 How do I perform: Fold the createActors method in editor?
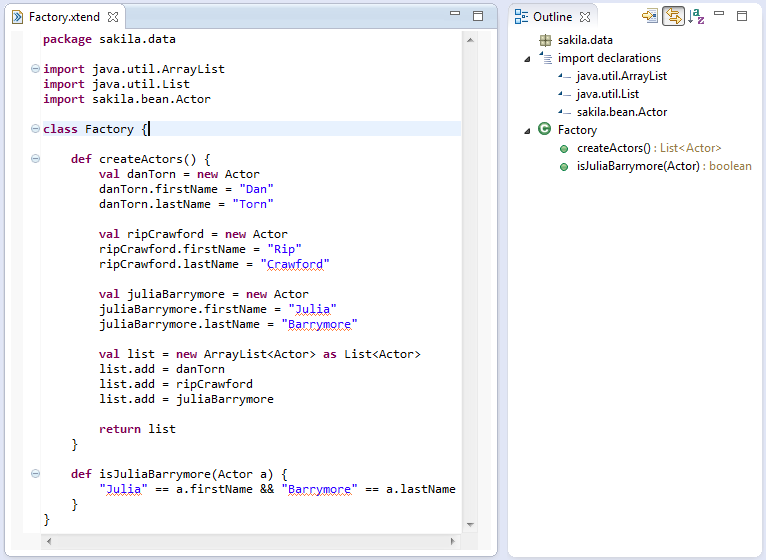36,159
